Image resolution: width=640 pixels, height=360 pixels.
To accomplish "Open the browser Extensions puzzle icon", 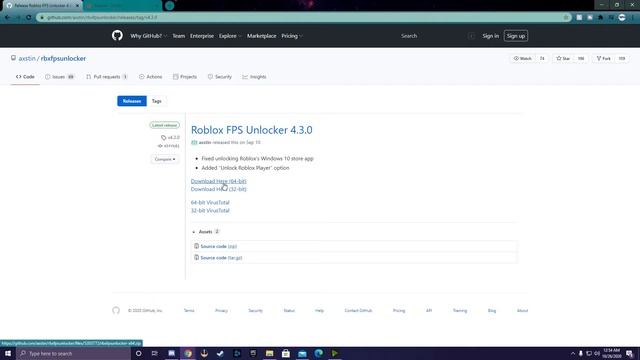I will [600, 18].
